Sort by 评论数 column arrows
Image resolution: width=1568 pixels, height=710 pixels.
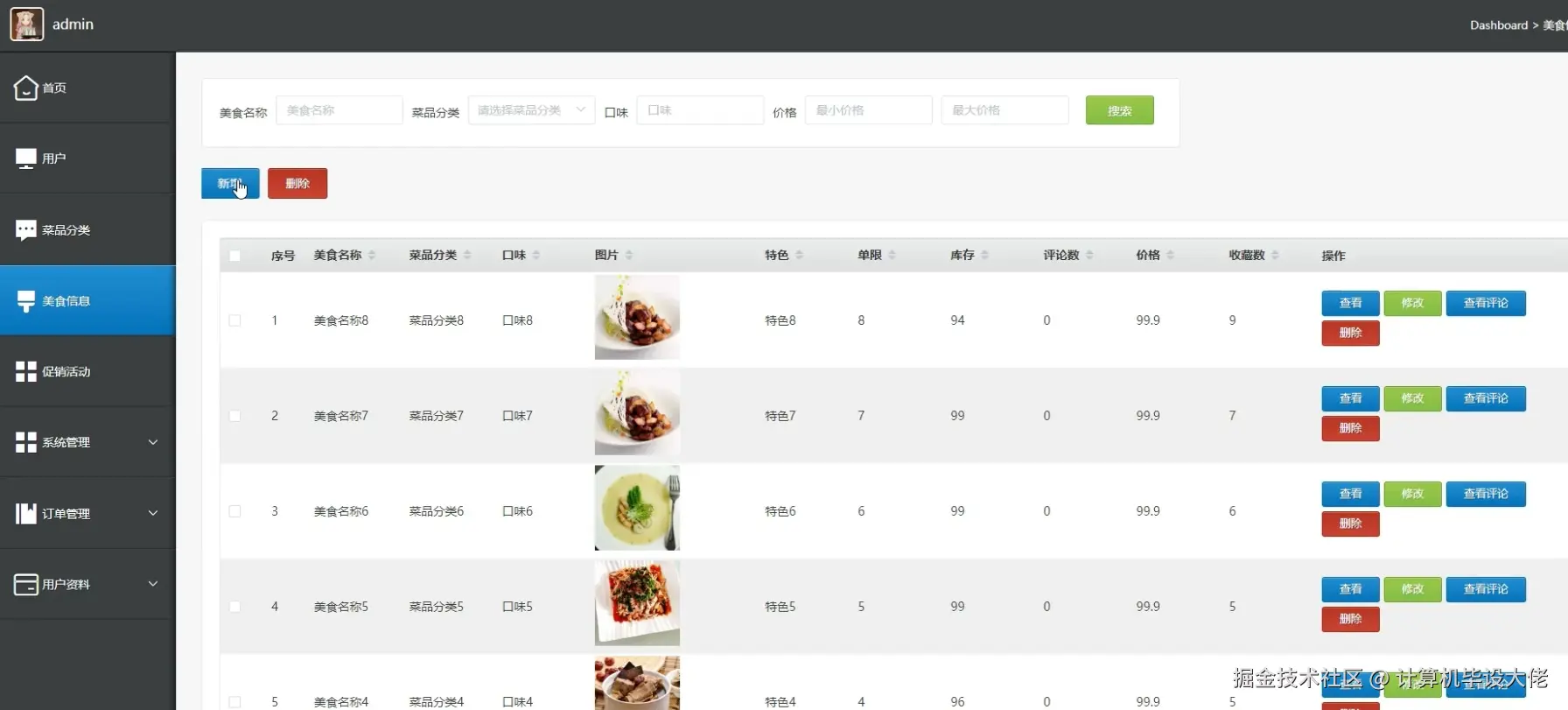point(1089,255)
